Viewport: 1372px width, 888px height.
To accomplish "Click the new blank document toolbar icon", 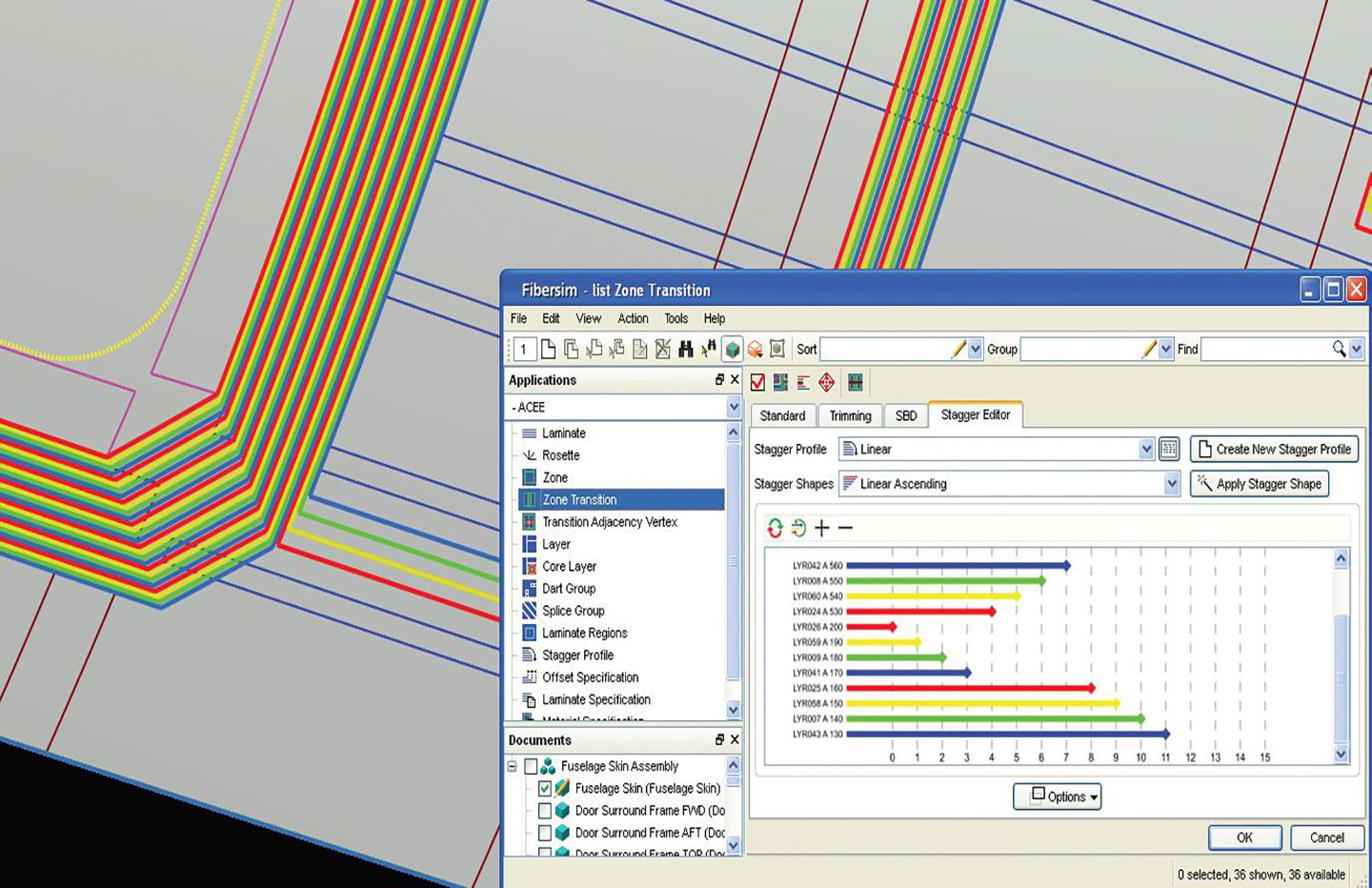I will pyautogui.click(x=549, y=350).
